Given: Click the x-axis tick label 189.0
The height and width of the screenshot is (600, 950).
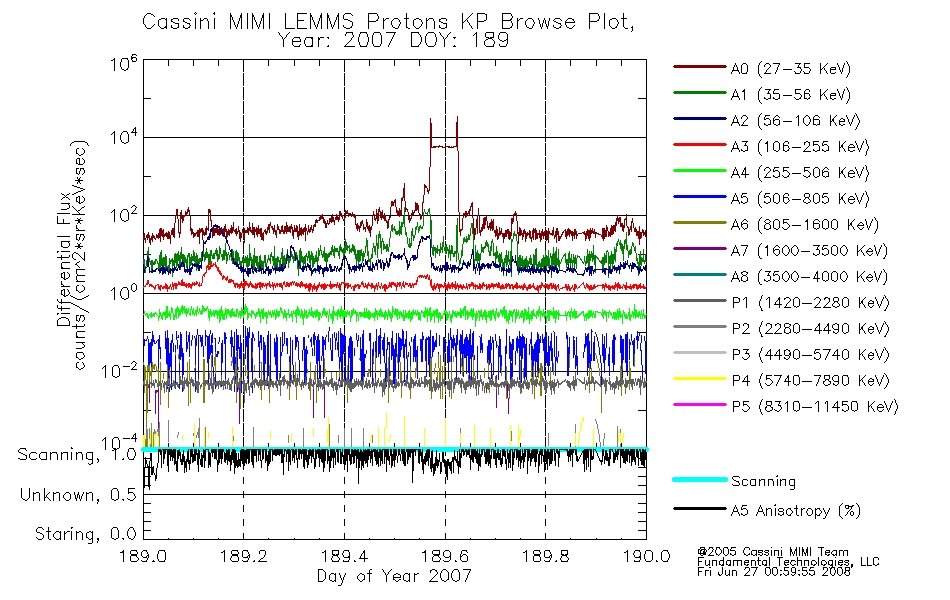Looking at the screenshot, I should pos(143,556).
